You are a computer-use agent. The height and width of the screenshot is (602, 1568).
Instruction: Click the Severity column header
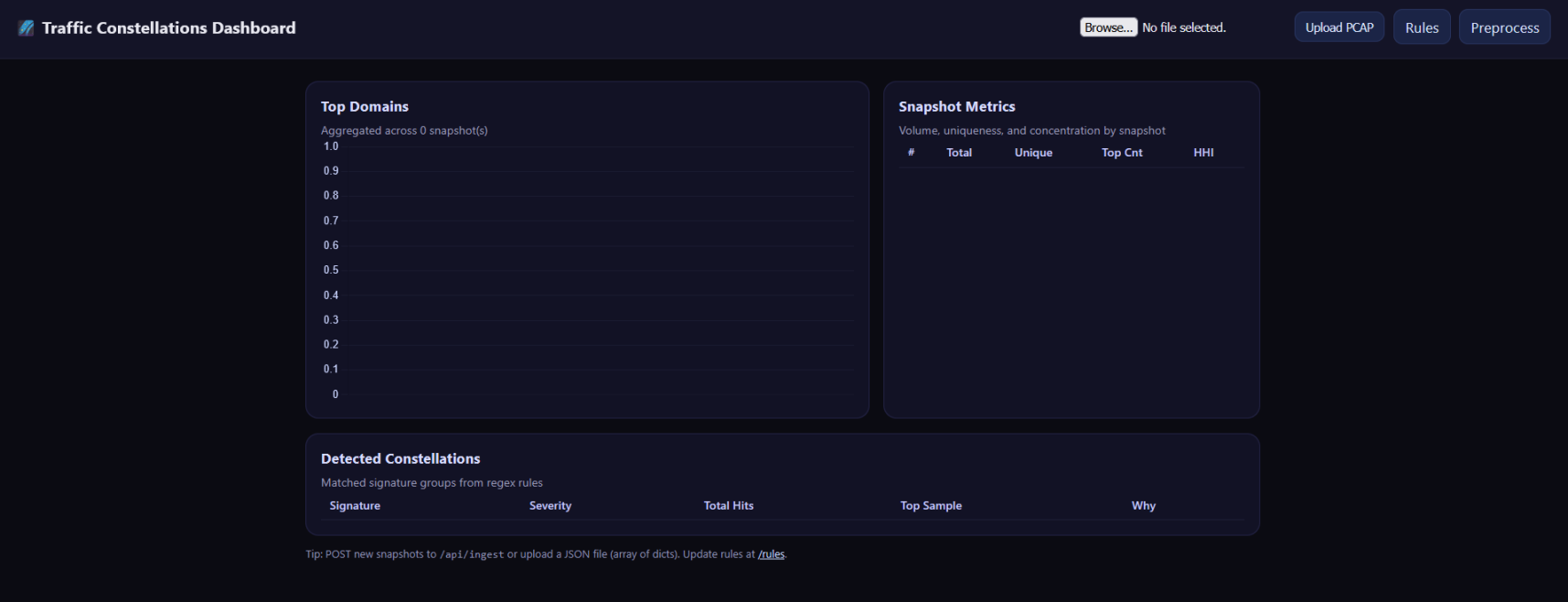[550, 506]
